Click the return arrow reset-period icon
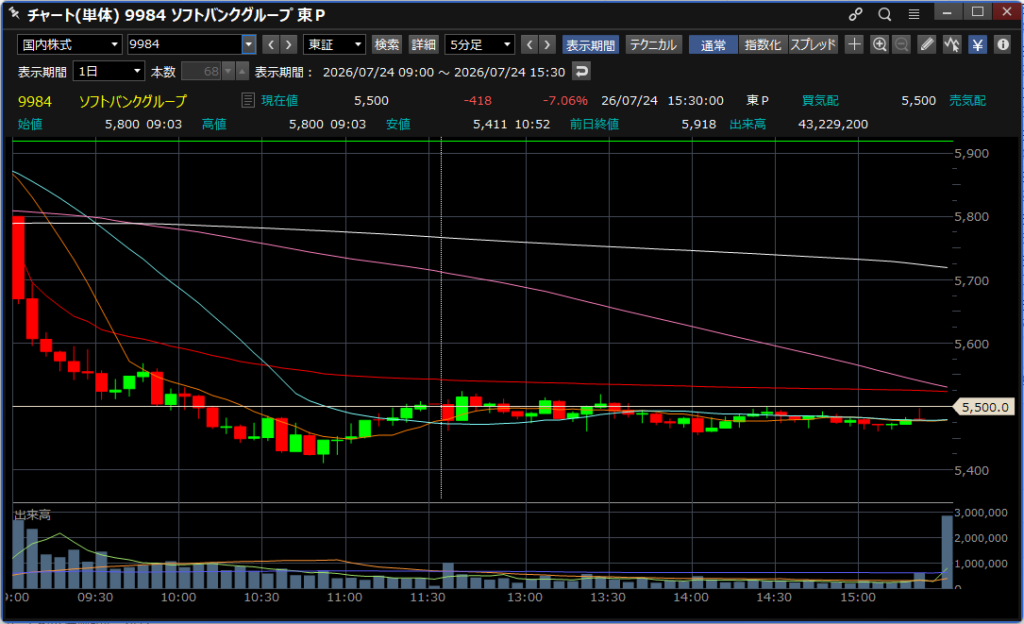 [581, 71]
